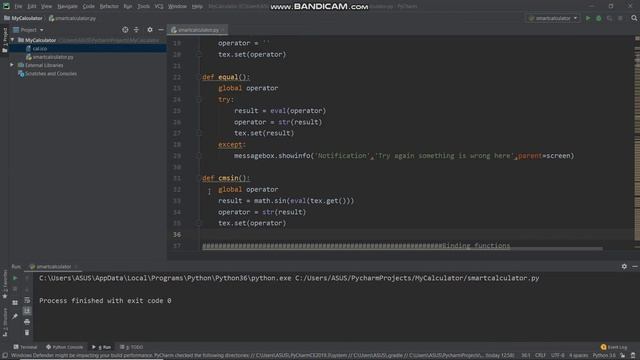Click the locate-file target icon in Project panel
Image resolution: width=640 pixels, height=360 pixels.
pyautogui.click(x=125, y=30)
